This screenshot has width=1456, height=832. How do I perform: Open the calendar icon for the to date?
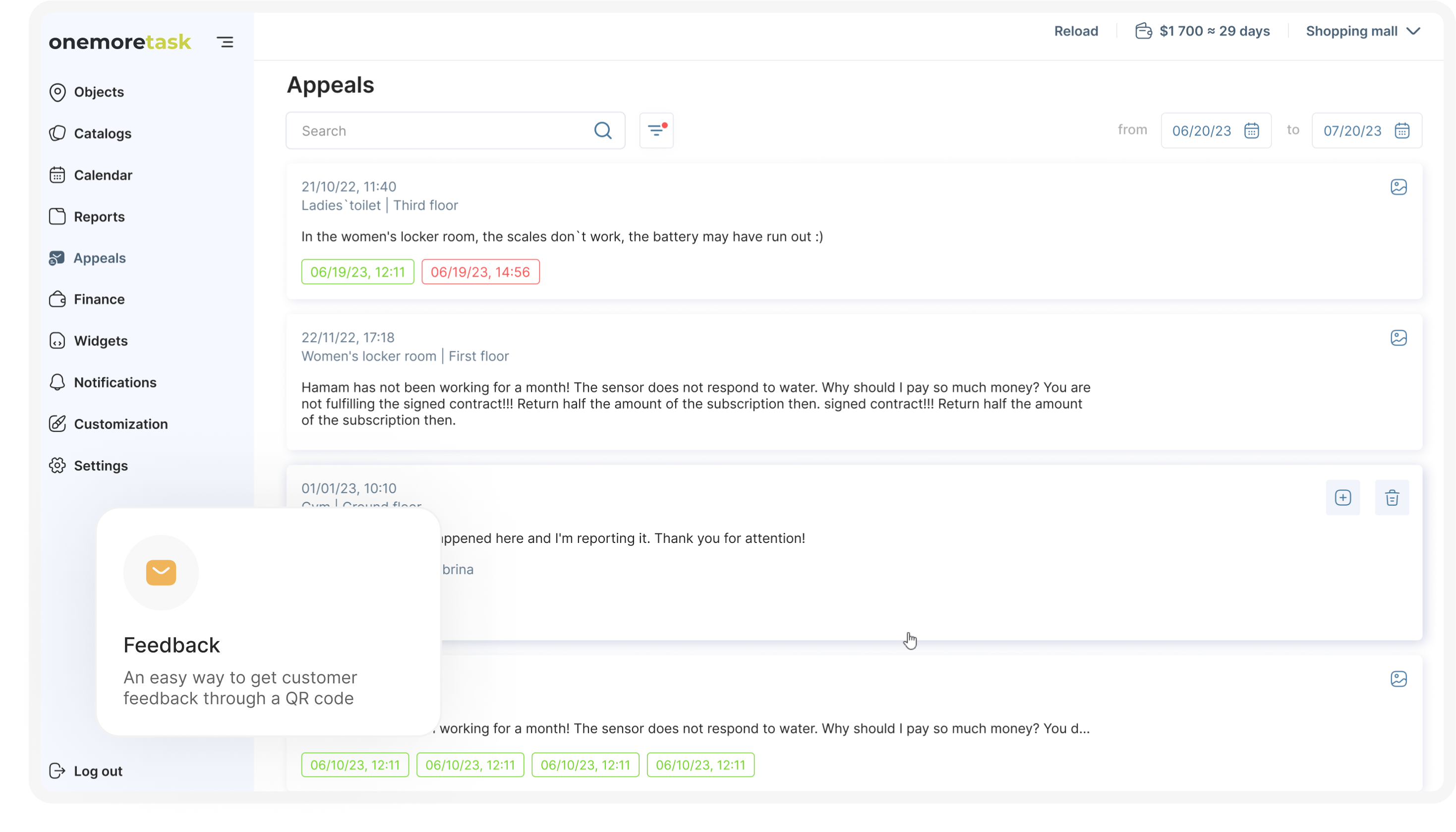(x=1402, y=131)
